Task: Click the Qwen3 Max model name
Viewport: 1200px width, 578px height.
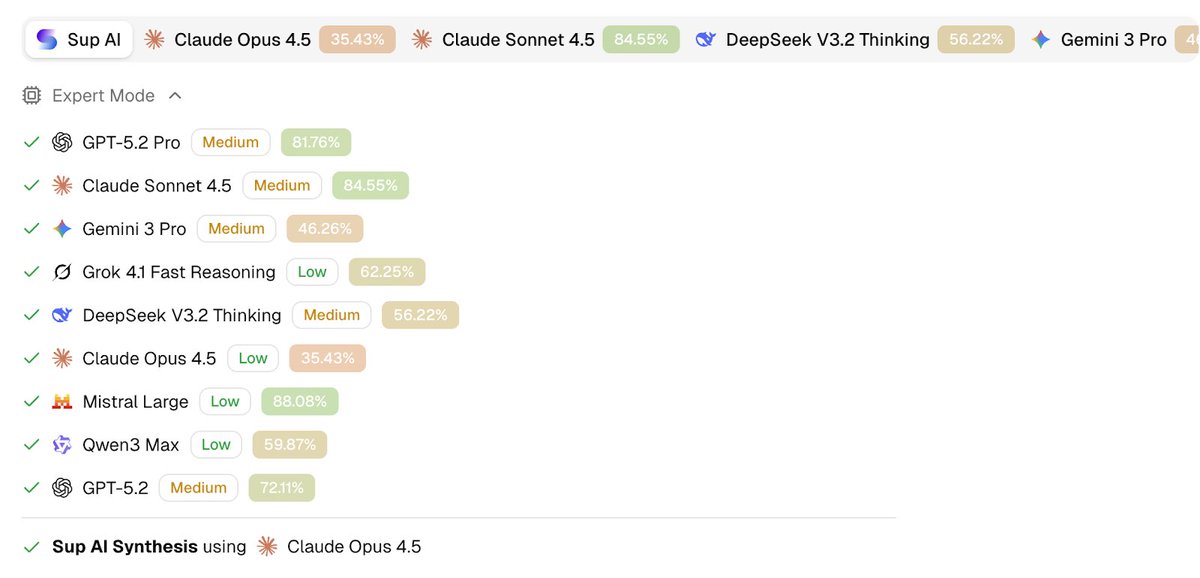Action: (x=131, y=445)
